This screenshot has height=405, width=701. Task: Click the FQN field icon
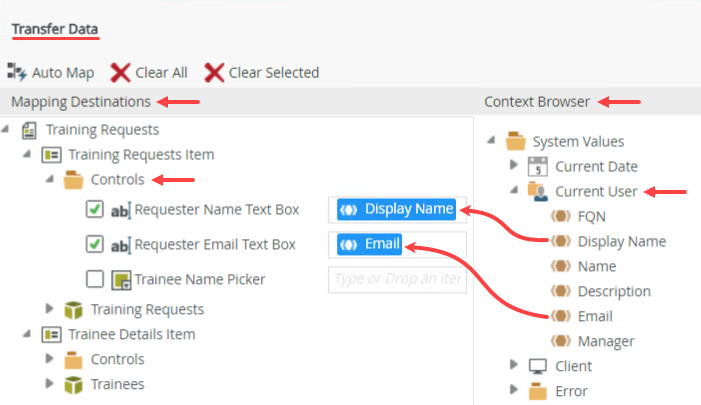pos(561,216)
